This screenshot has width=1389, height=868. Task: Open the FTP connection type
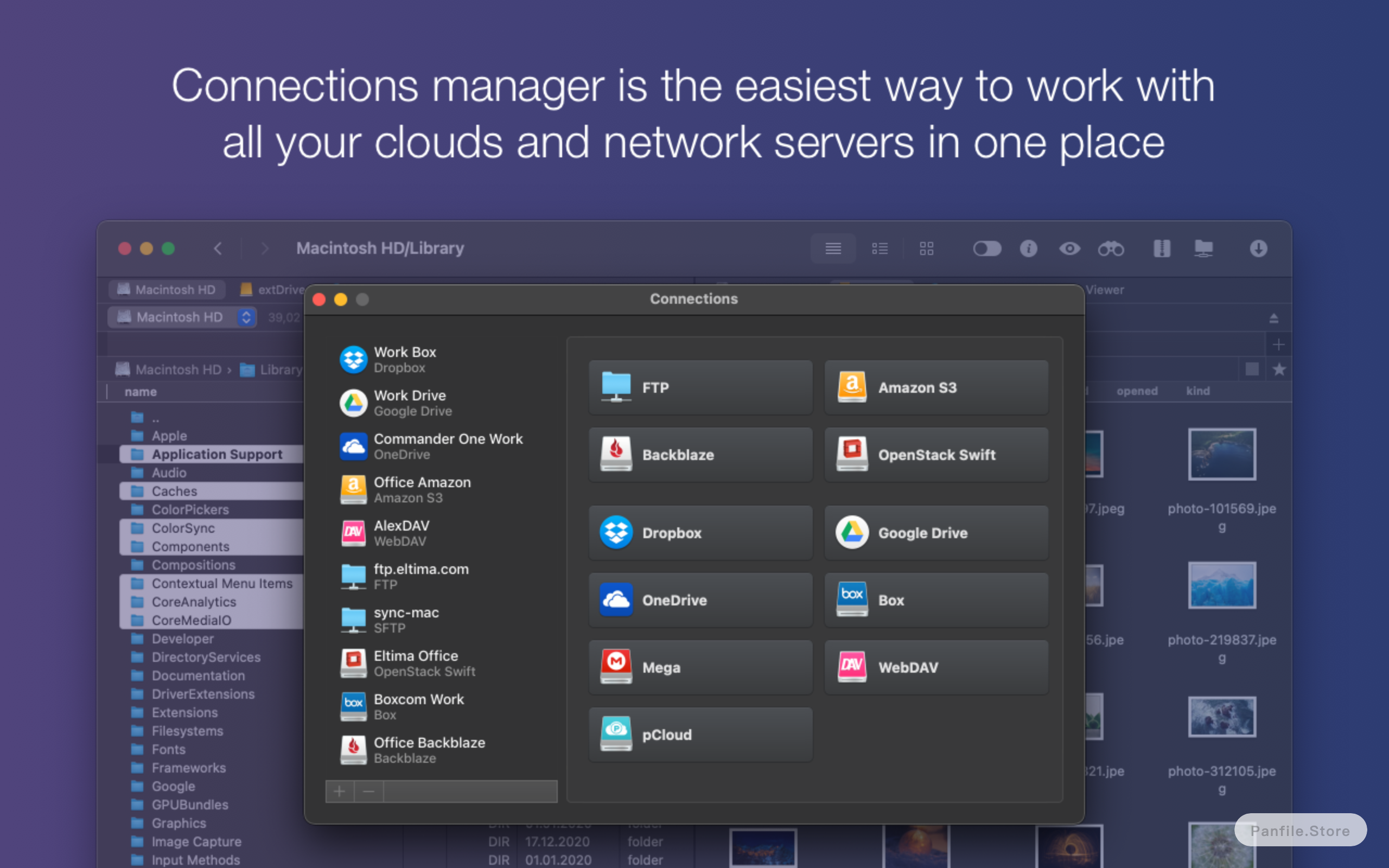point(700,387)
